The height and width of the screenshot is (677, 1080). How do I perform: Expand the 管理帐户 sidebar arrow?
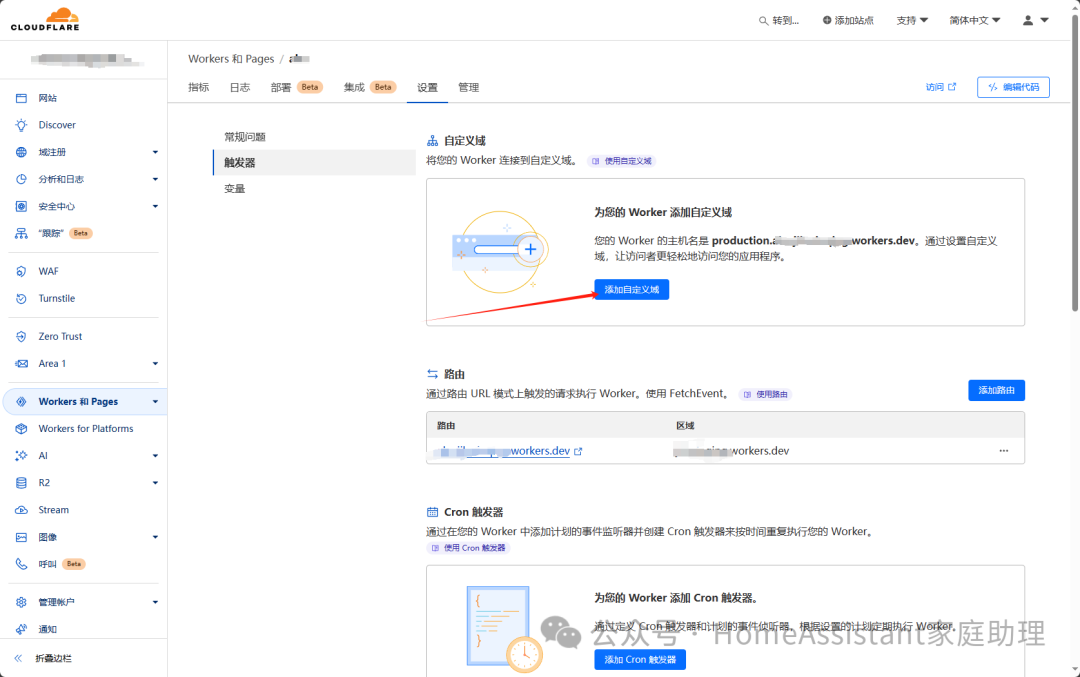pos(155,602)
